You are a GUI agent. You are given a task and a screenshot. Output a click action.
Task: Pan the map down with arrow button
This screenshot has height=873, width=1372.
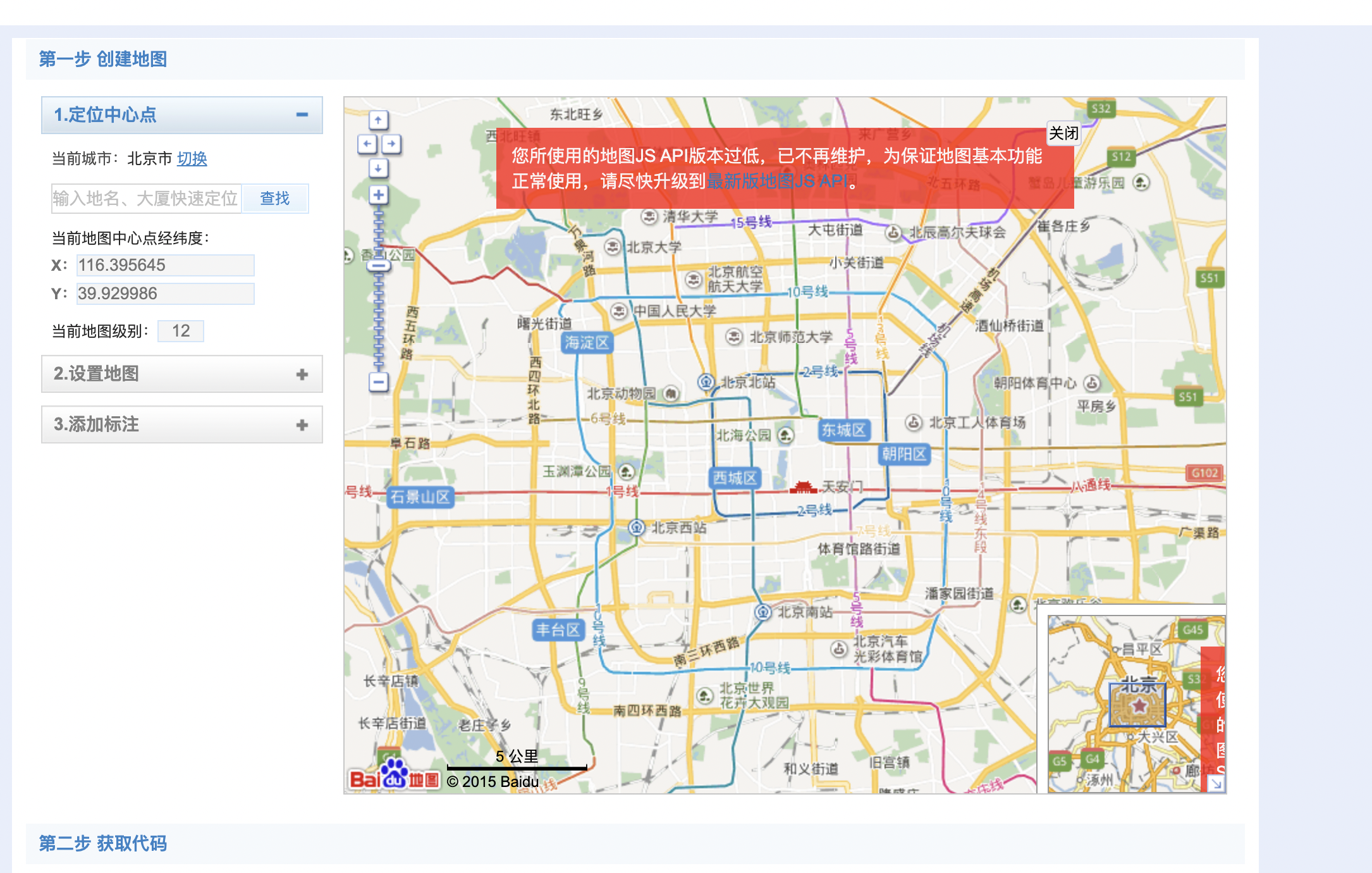point(378,168)
